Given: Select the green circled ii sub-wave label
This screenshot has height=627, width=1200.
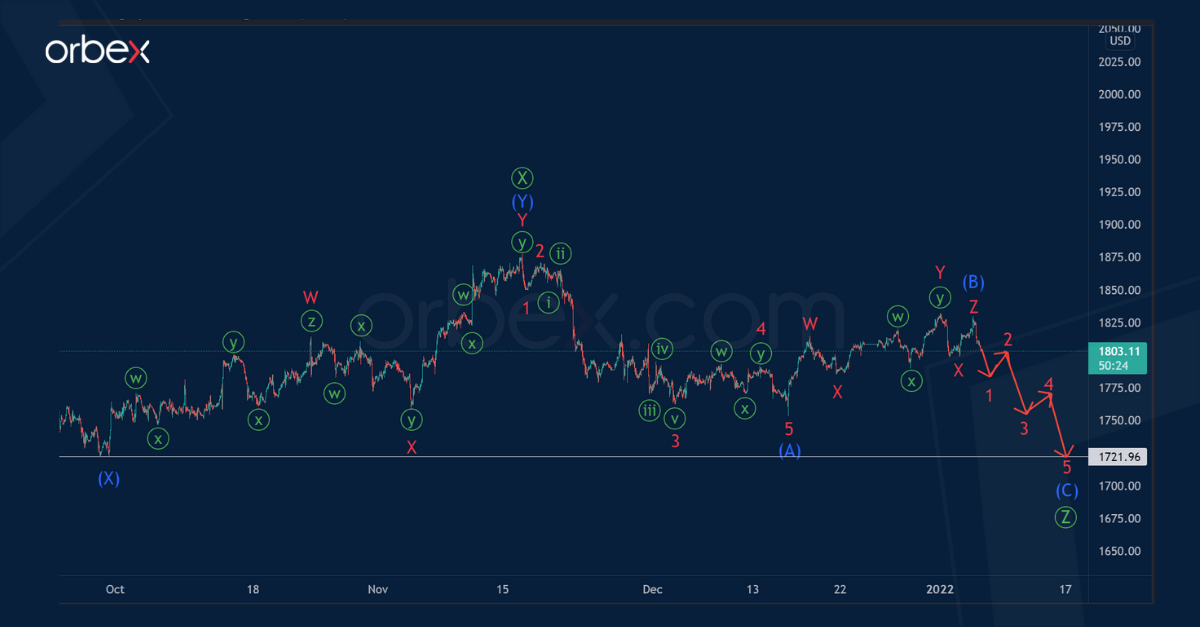Looking at the screenshot, I should 562,252.
